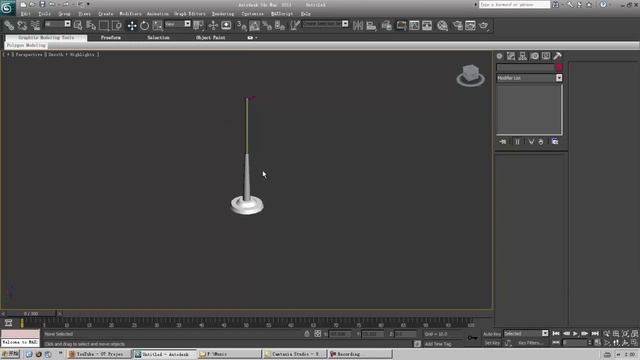The width and height of the screenshot is (640, 360).
Task: Switch to the Create command panel tab
Action: [500, 56]
